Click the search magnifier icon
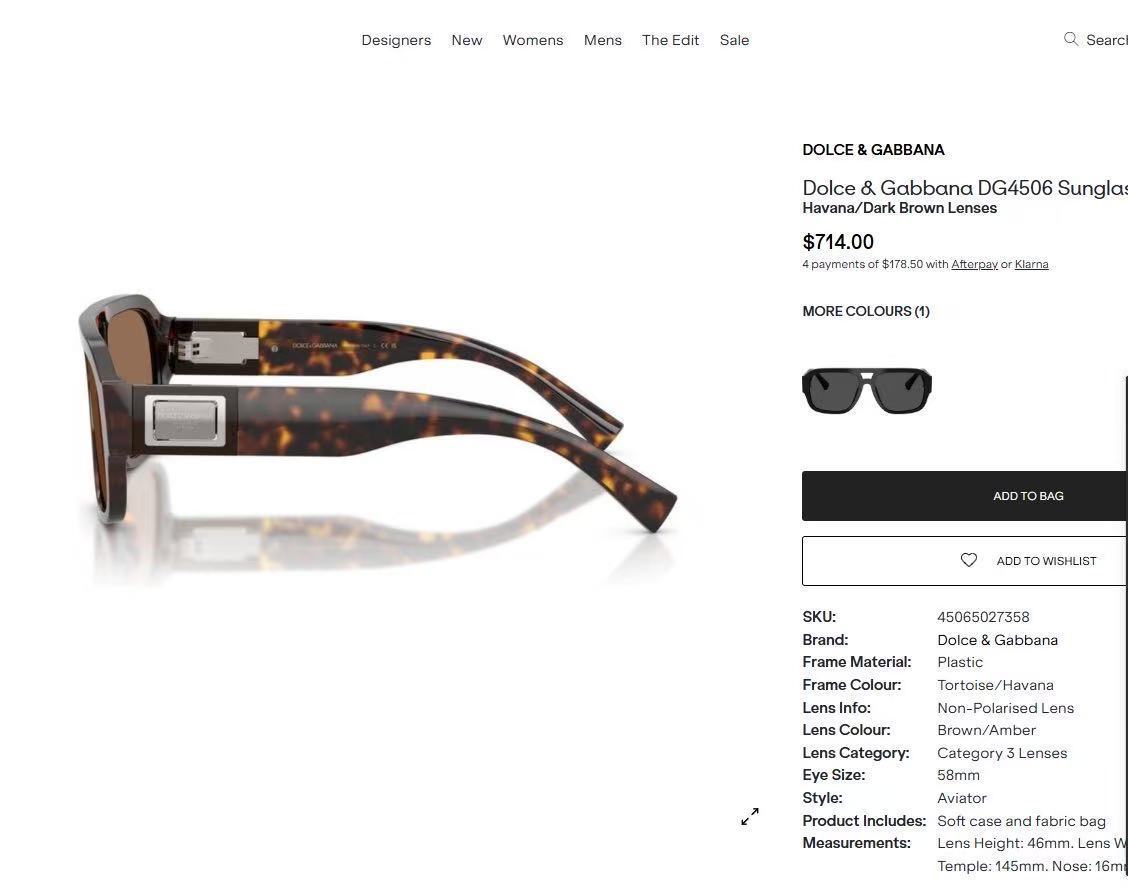The width and height of the screenshot is (1128, 892). click(x=1070, y=39)
